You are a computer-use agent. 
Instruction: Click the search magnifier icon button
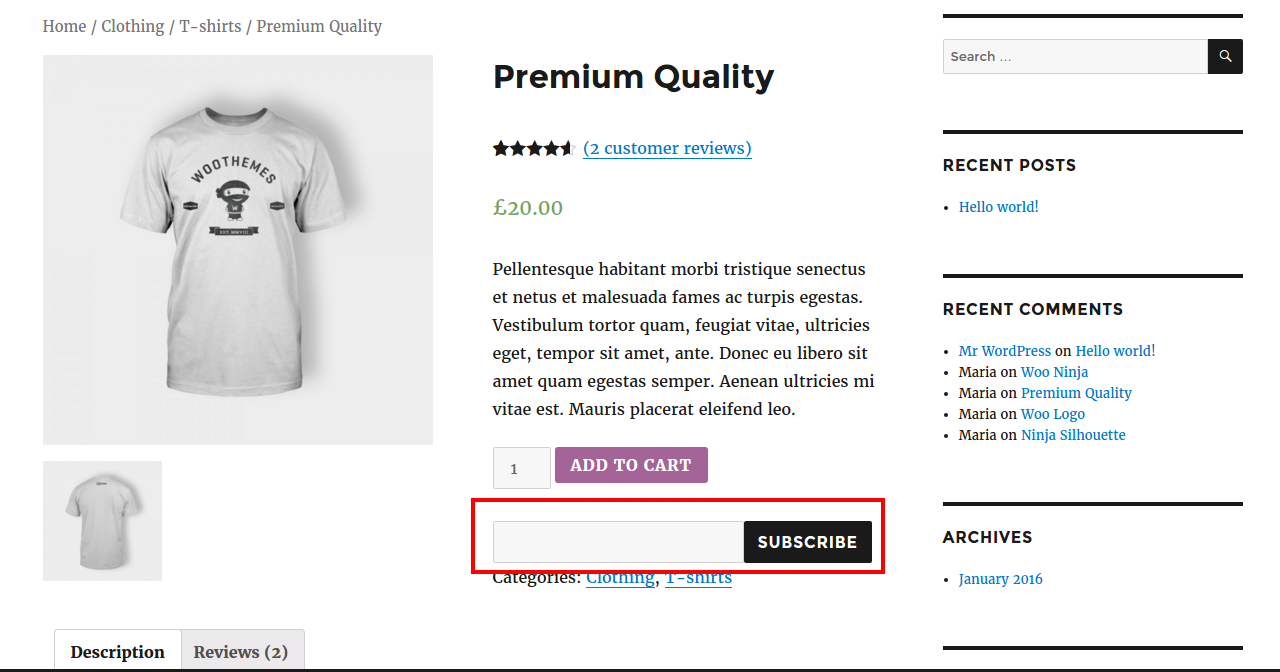[x=1225, y=56]
